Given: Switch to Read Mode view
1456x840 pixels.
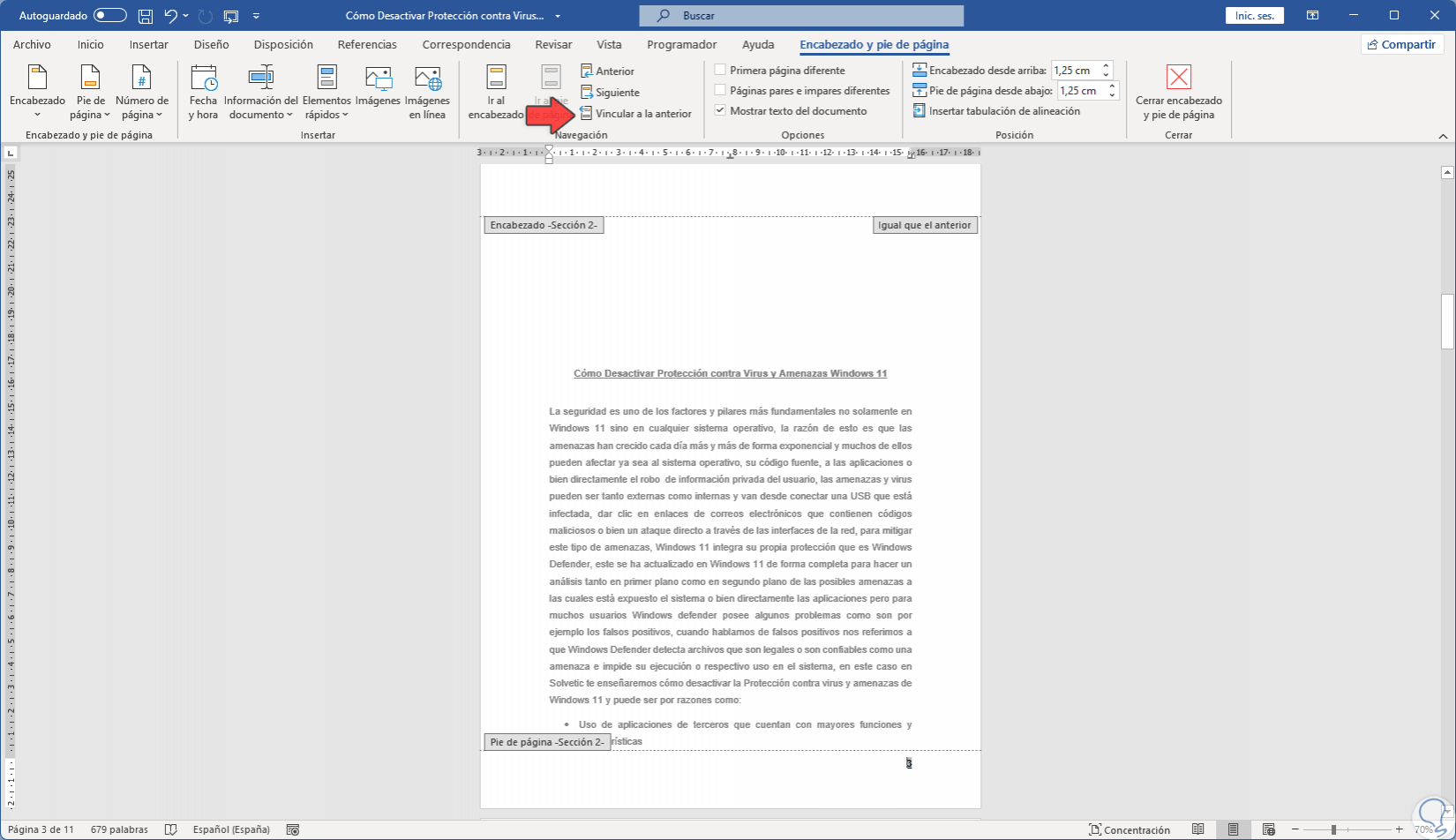Looking at the screenshot, I should (1197, 829).
